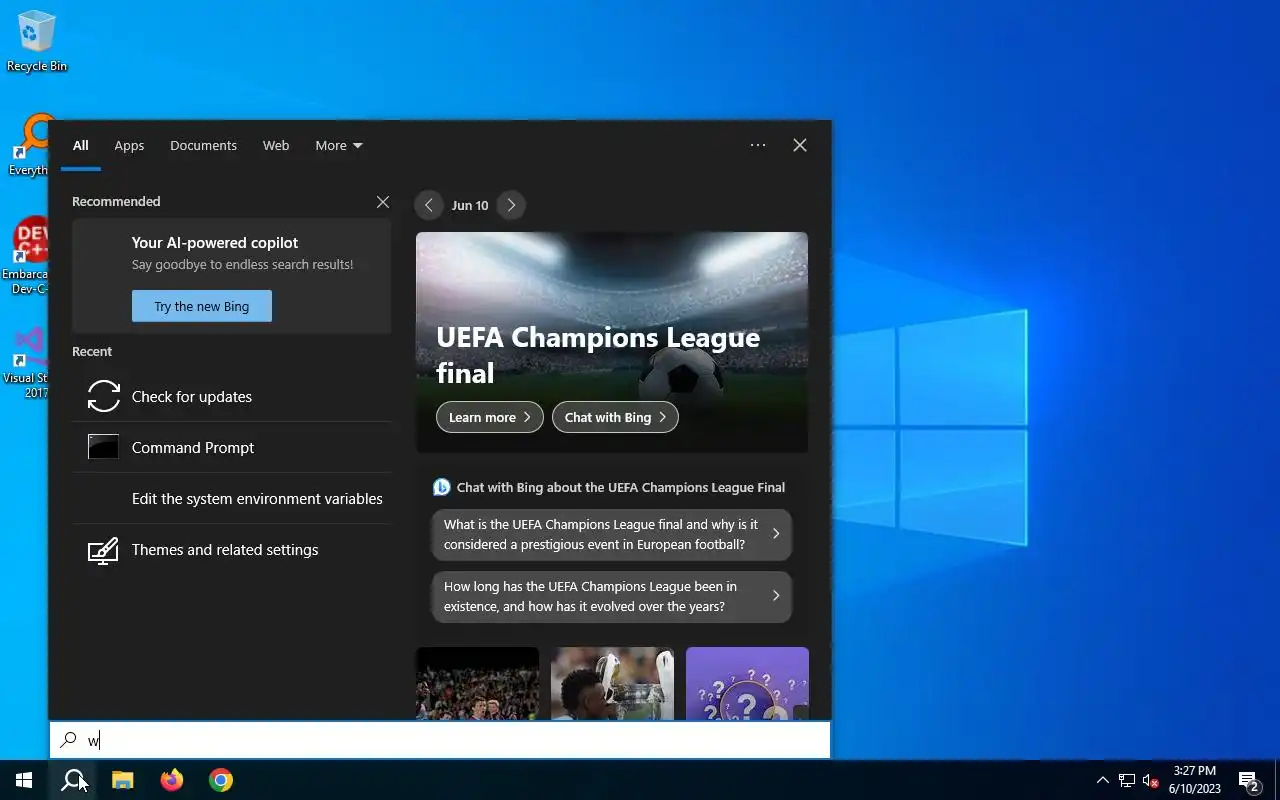The width and height of the screenshot is (1280, 800).
Task: Open Command Prompt recent item
Action: click(231, 447)
